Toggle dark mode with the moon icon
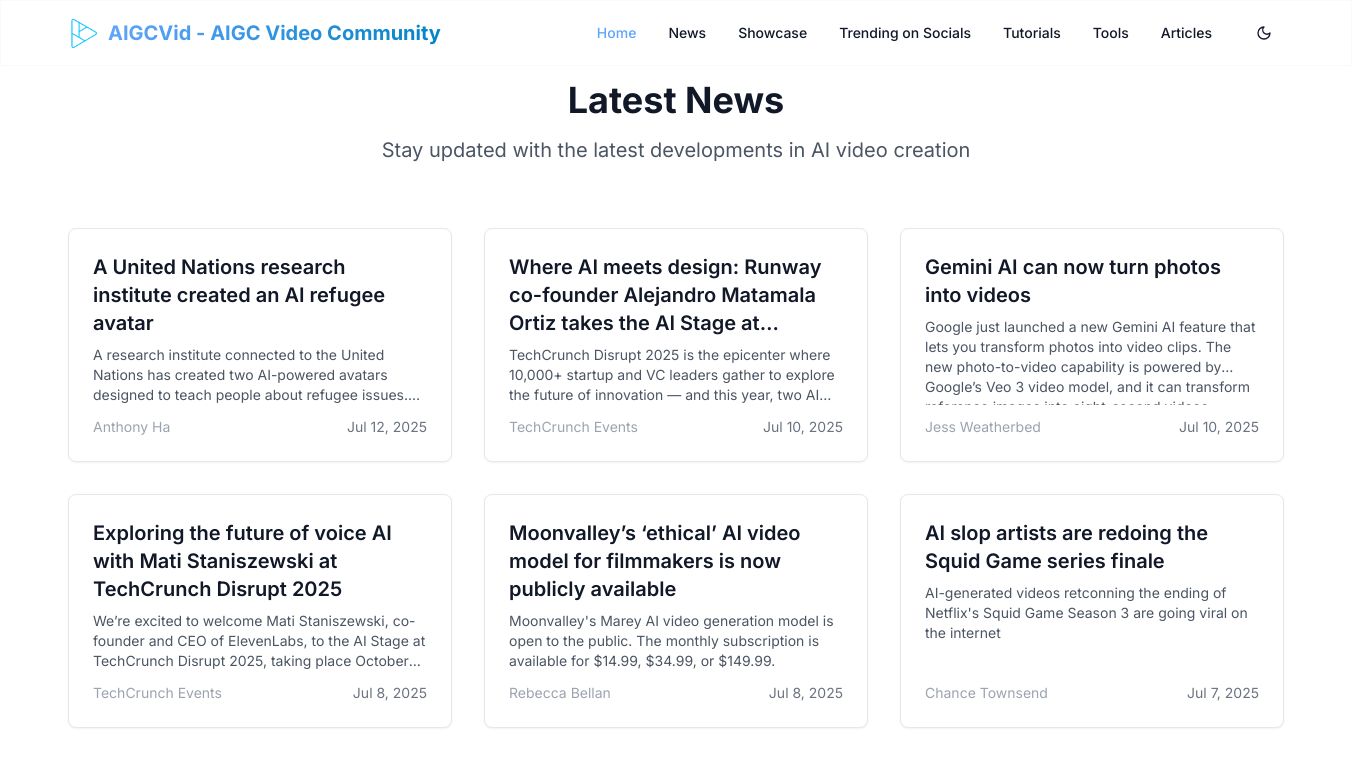Image resolution: width=1352 pixels, height=760 pixels. [x=1264, y=33]
